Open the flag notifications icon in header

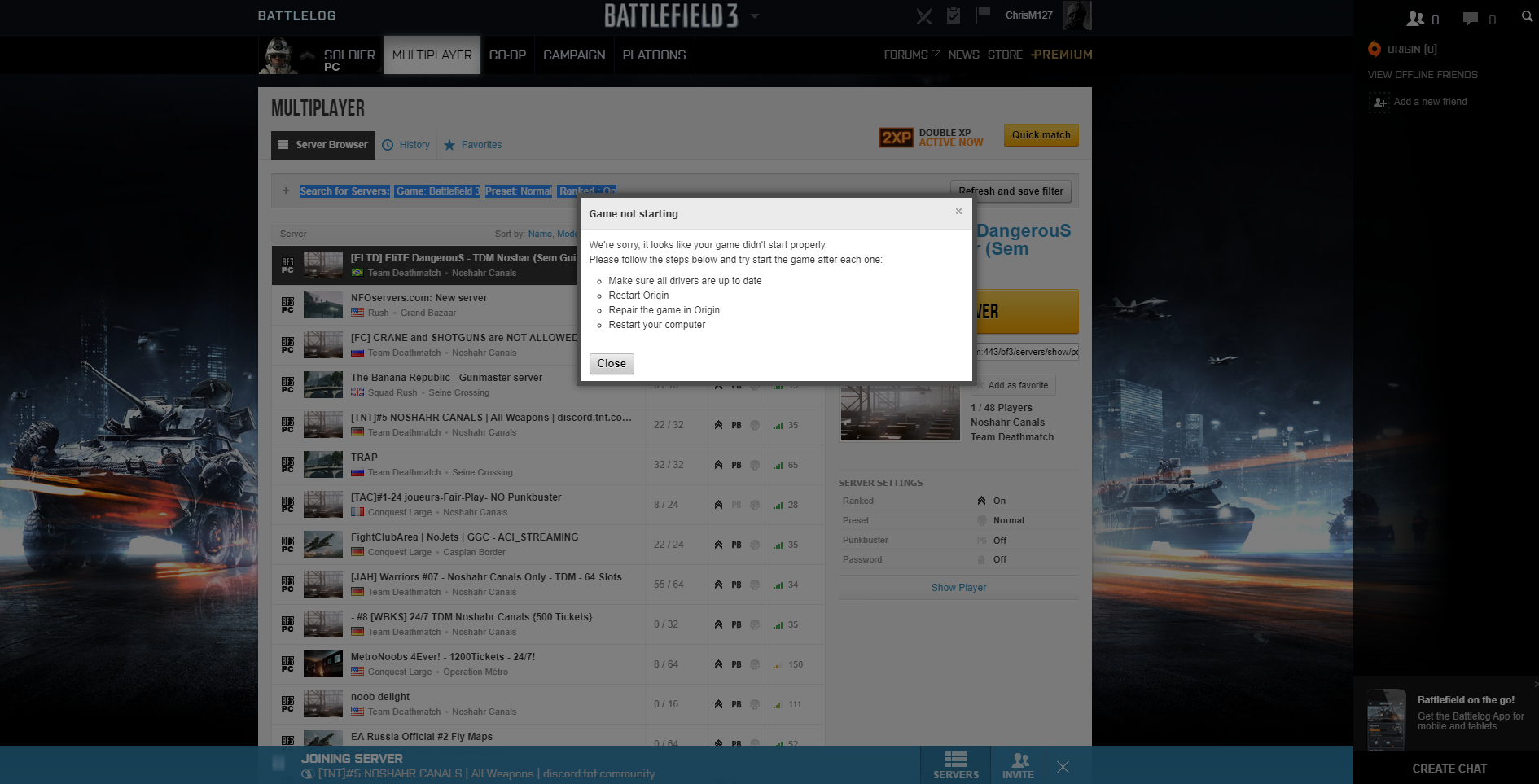point(983,15)
